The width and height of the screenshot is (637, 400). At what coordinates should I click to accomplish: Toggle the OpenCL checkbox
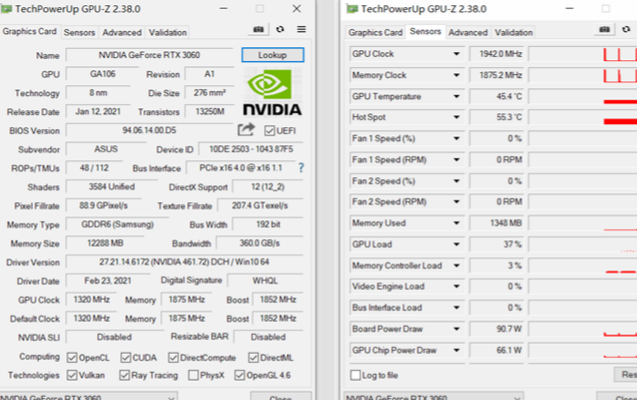tap(72, 358)
